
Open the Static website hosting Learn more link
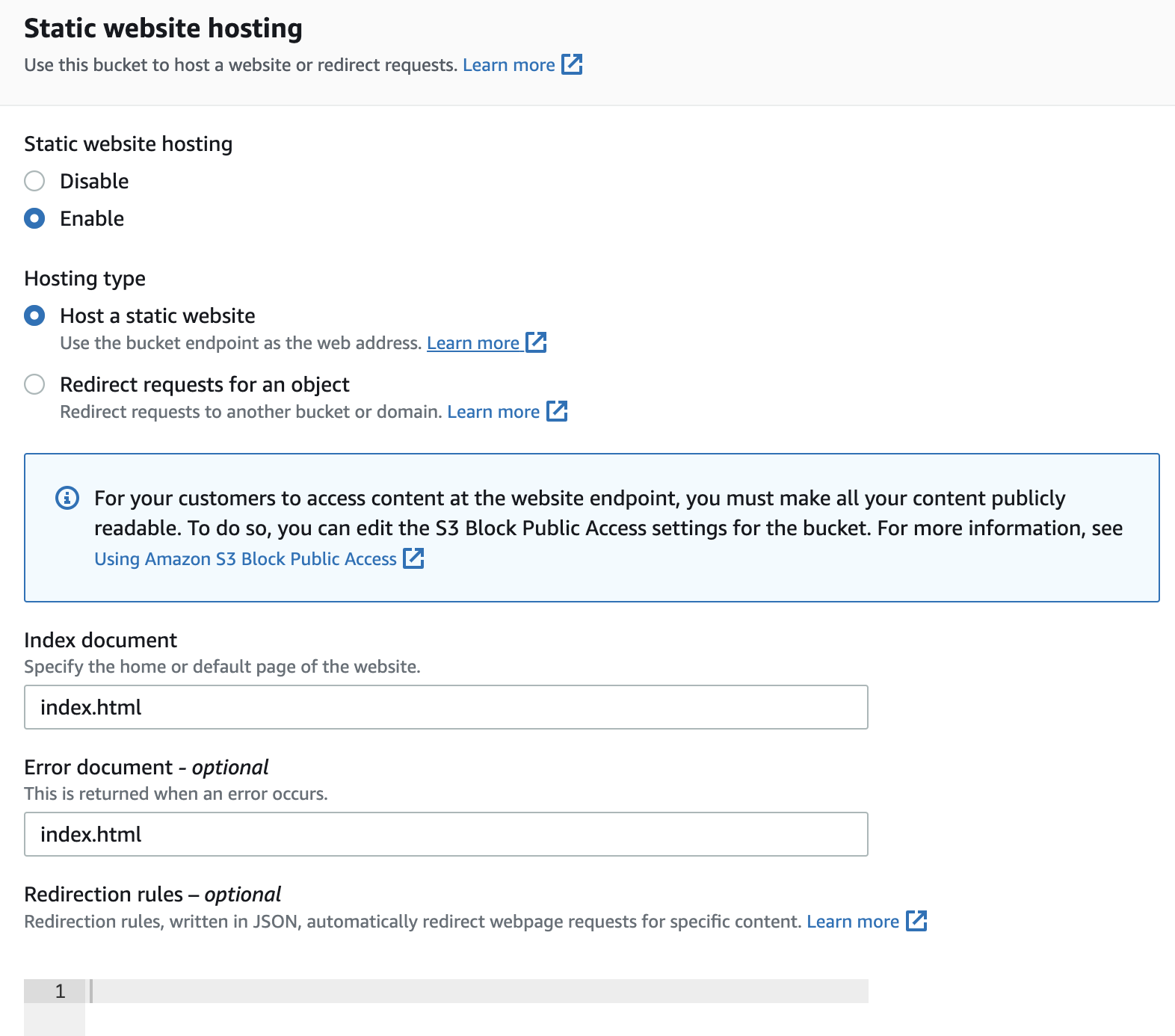[509, 65]
